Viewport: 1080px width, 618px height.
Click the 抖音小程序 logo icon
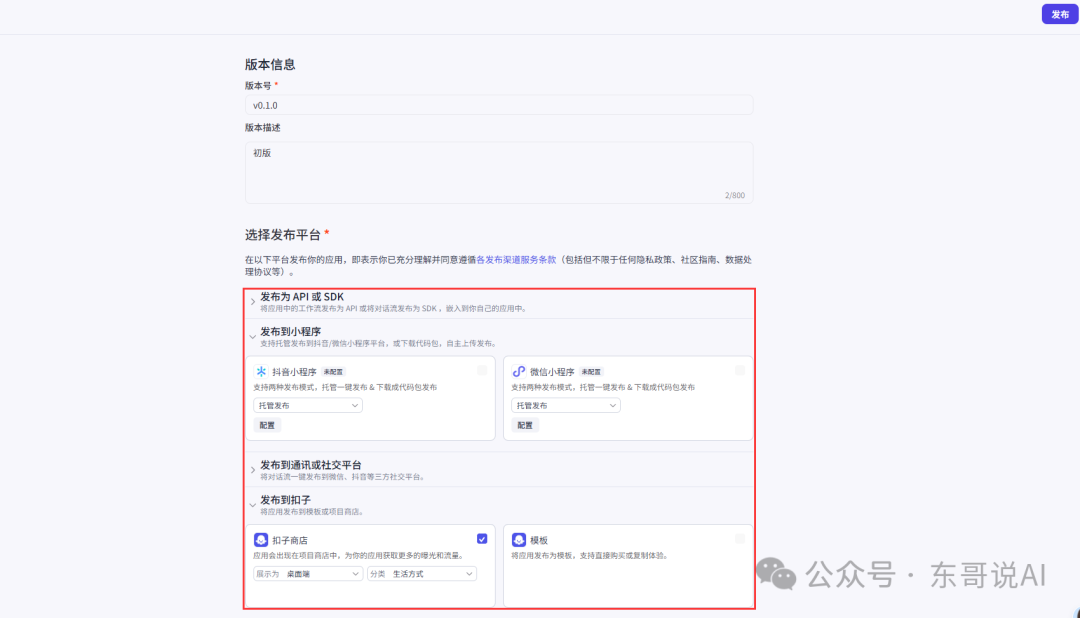coord(261,371)
